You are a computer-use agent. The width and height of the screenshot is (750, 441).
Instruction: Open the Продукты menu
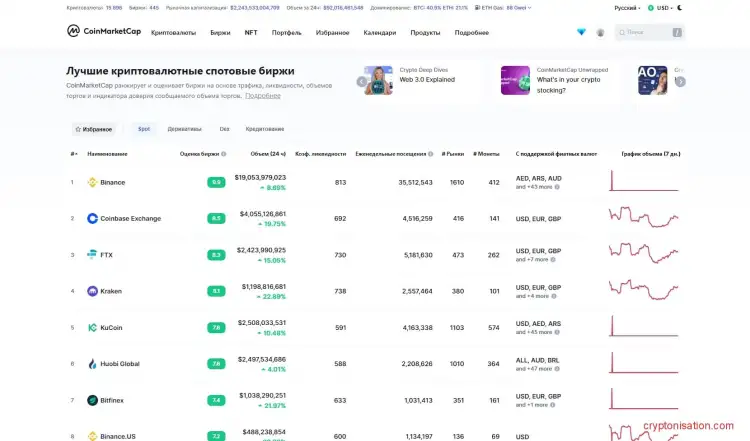(x=425, y=33)
